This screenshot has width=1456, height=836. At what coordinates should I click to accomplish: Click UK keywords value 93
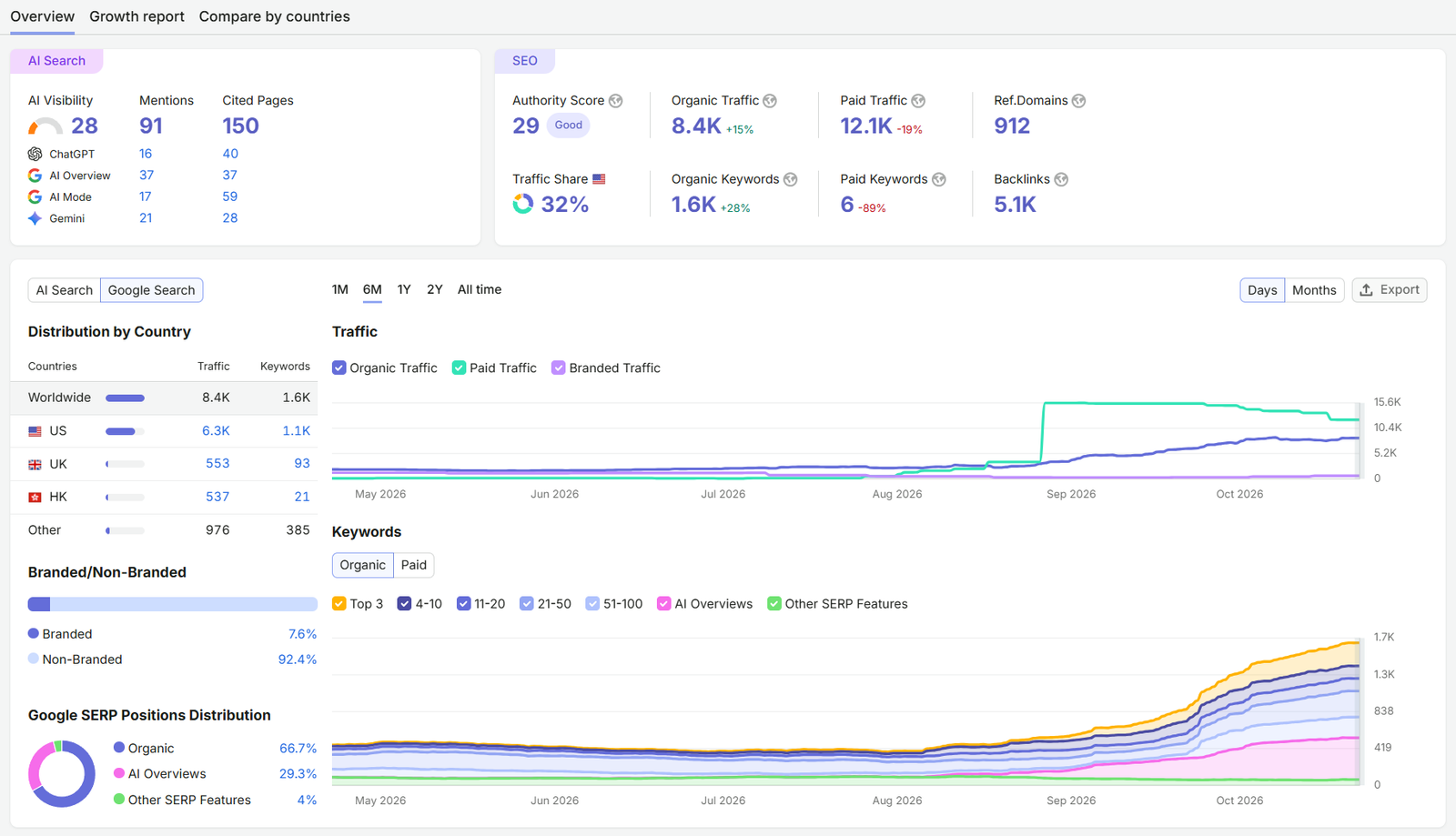302,464
